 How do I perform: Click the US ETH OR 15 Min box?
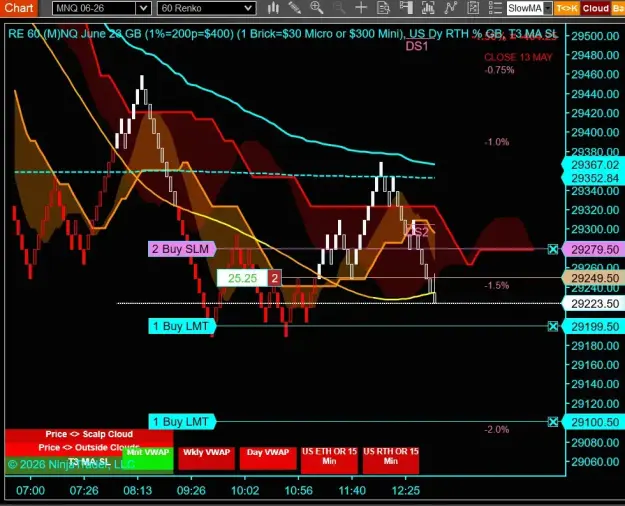[x=329, y=460]
